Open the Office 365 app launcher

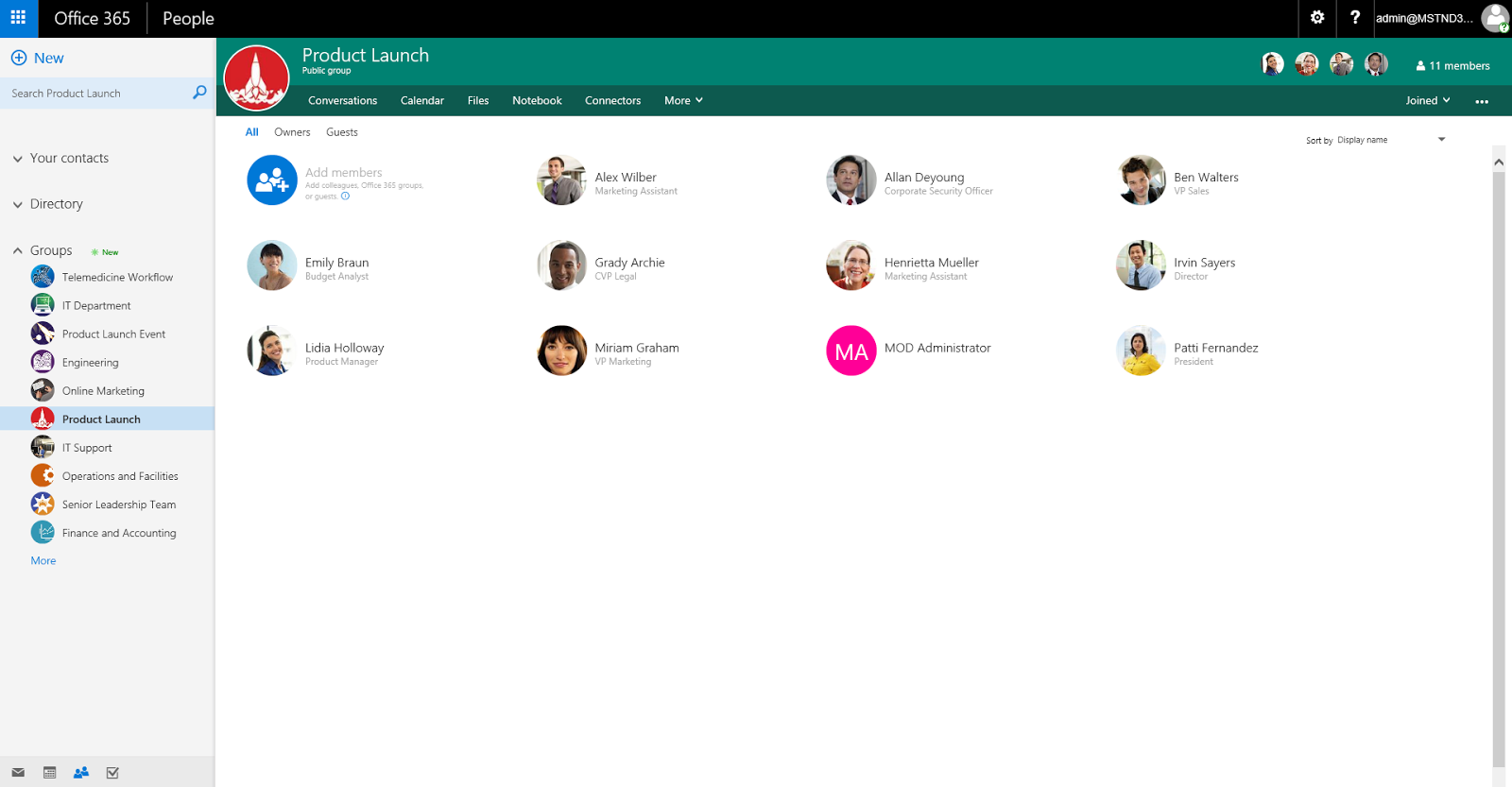(x=18, y=18)
